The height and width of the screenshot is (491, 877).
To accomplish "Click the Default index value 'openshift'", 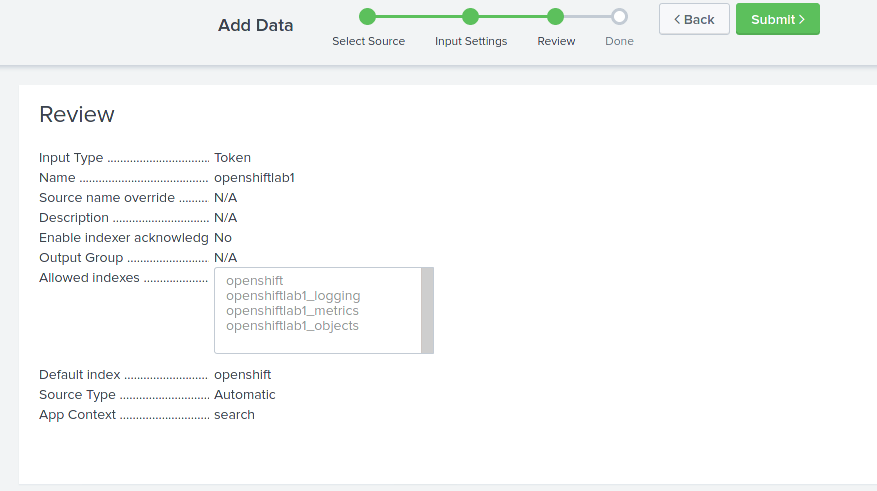I will coord(242,375).
